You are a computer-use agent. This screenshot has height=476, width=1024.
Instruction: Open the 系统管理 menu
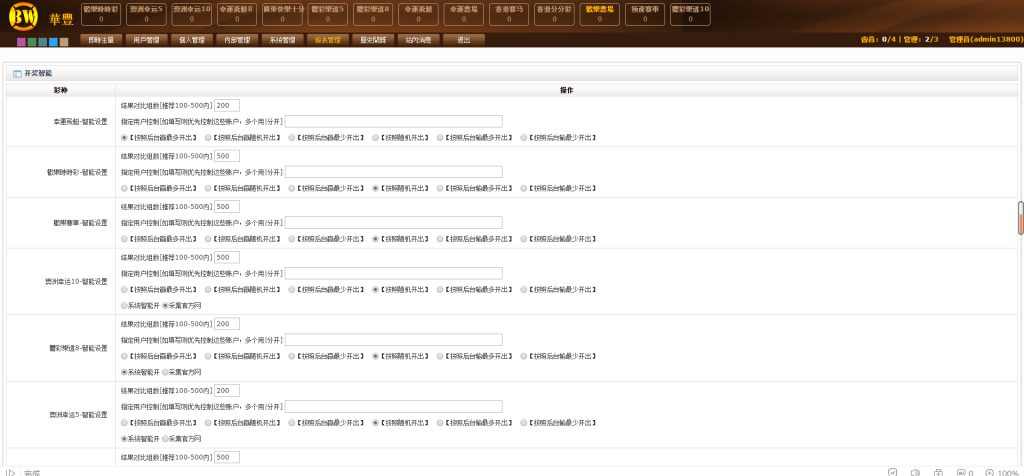point(282,40)
